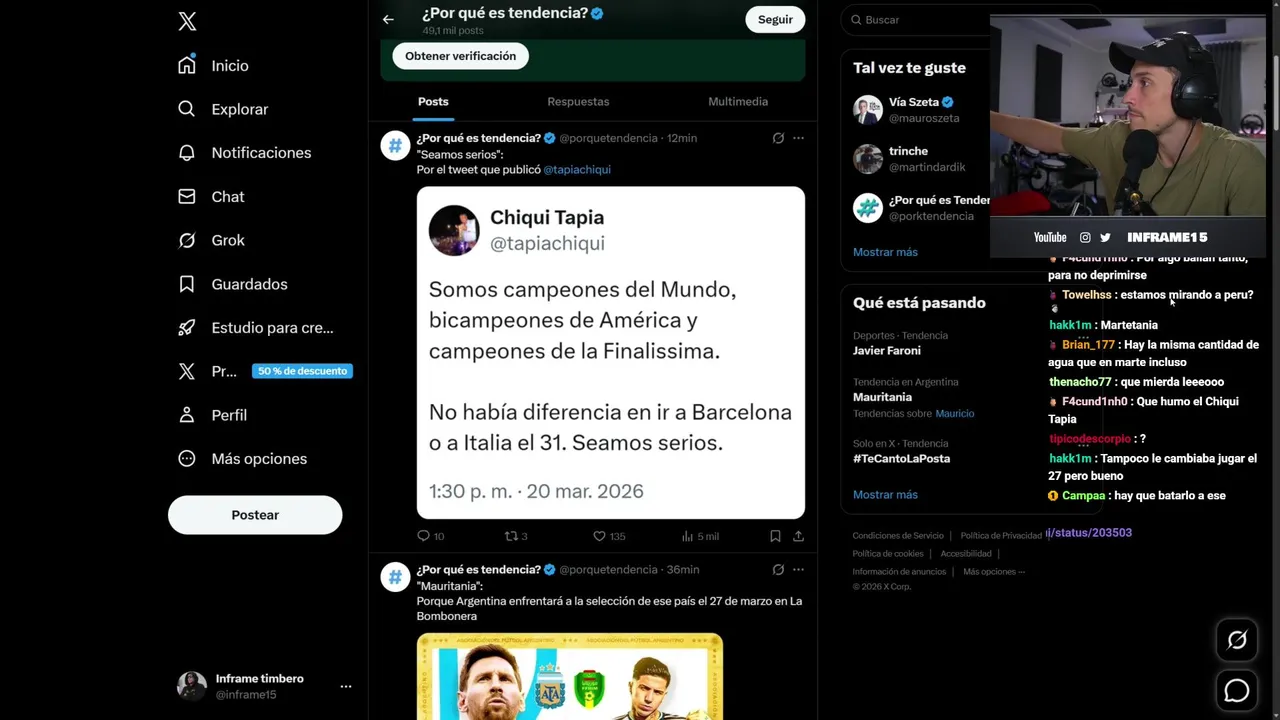
Task: Open the floating chat messages button
Action: pos(1237,691)
